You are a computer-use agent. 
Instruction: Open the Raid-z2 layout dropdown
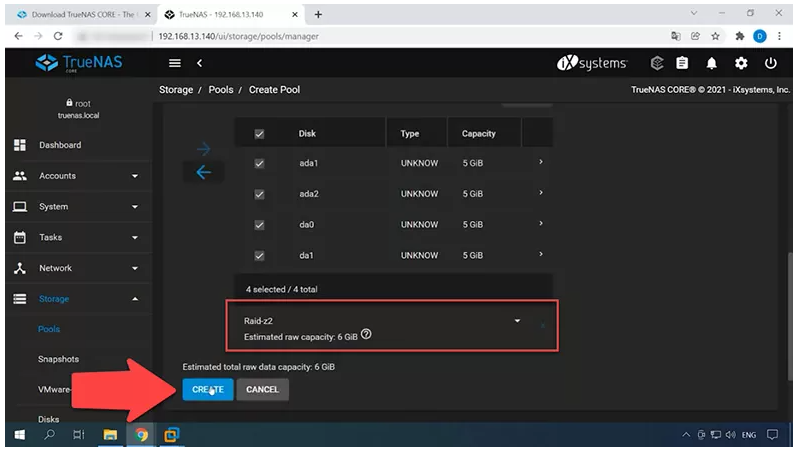tap(382, 321)
